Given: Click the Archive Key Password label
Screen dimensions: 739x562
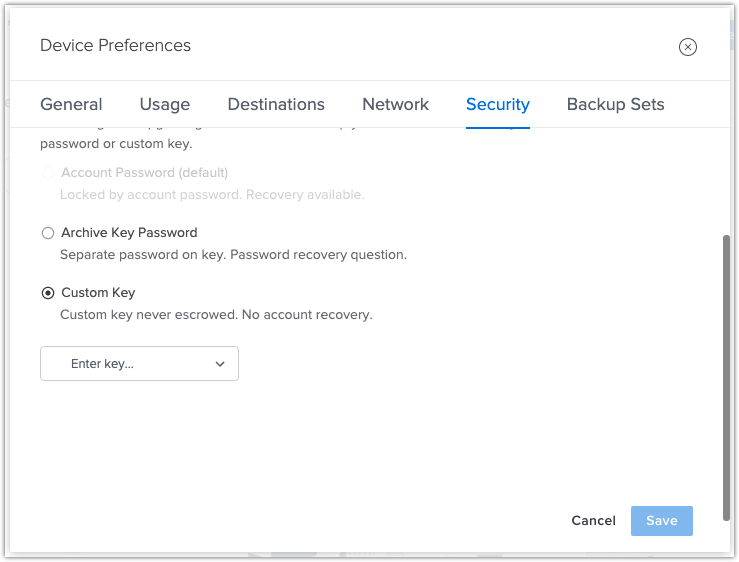Looking at the screenshot, I should pos(129,232).
